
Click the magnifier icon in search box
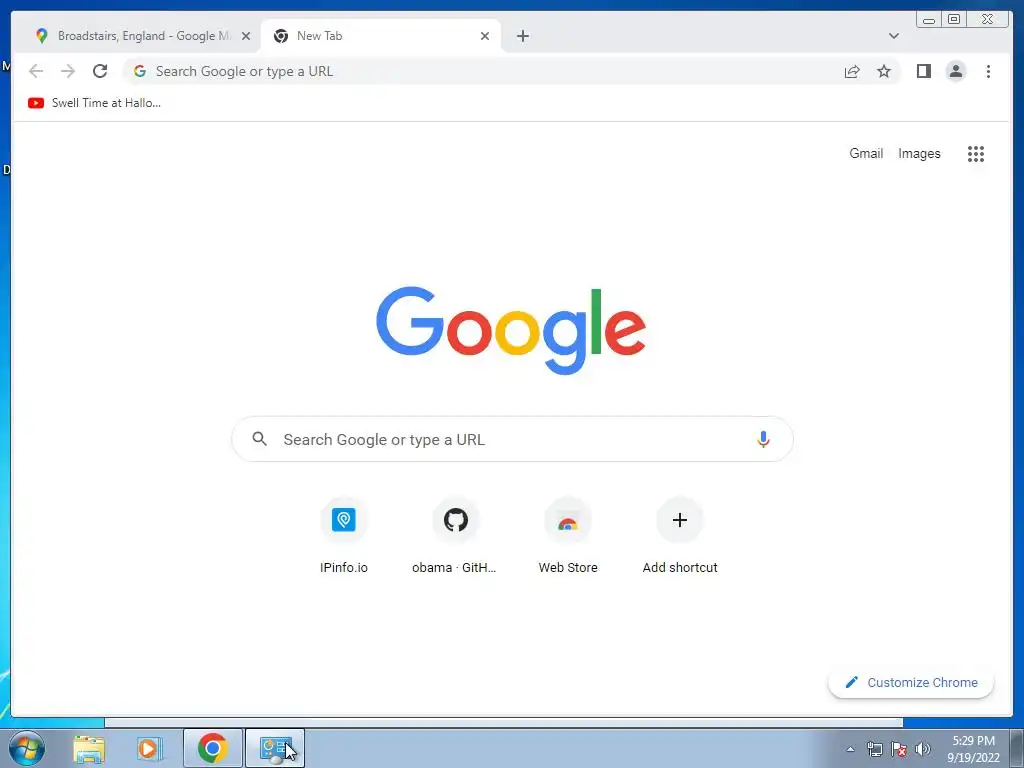pyautogui.click(x=260, y=439)
